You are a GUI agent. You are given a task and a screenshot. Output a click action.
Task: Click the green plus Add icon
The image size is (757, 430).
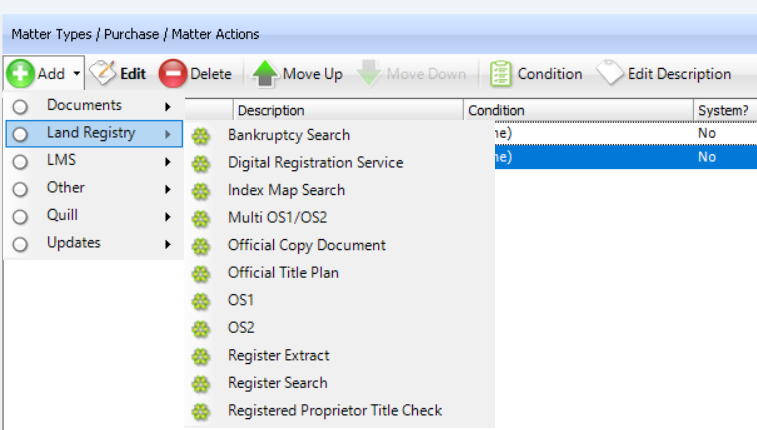coord(20,74)
